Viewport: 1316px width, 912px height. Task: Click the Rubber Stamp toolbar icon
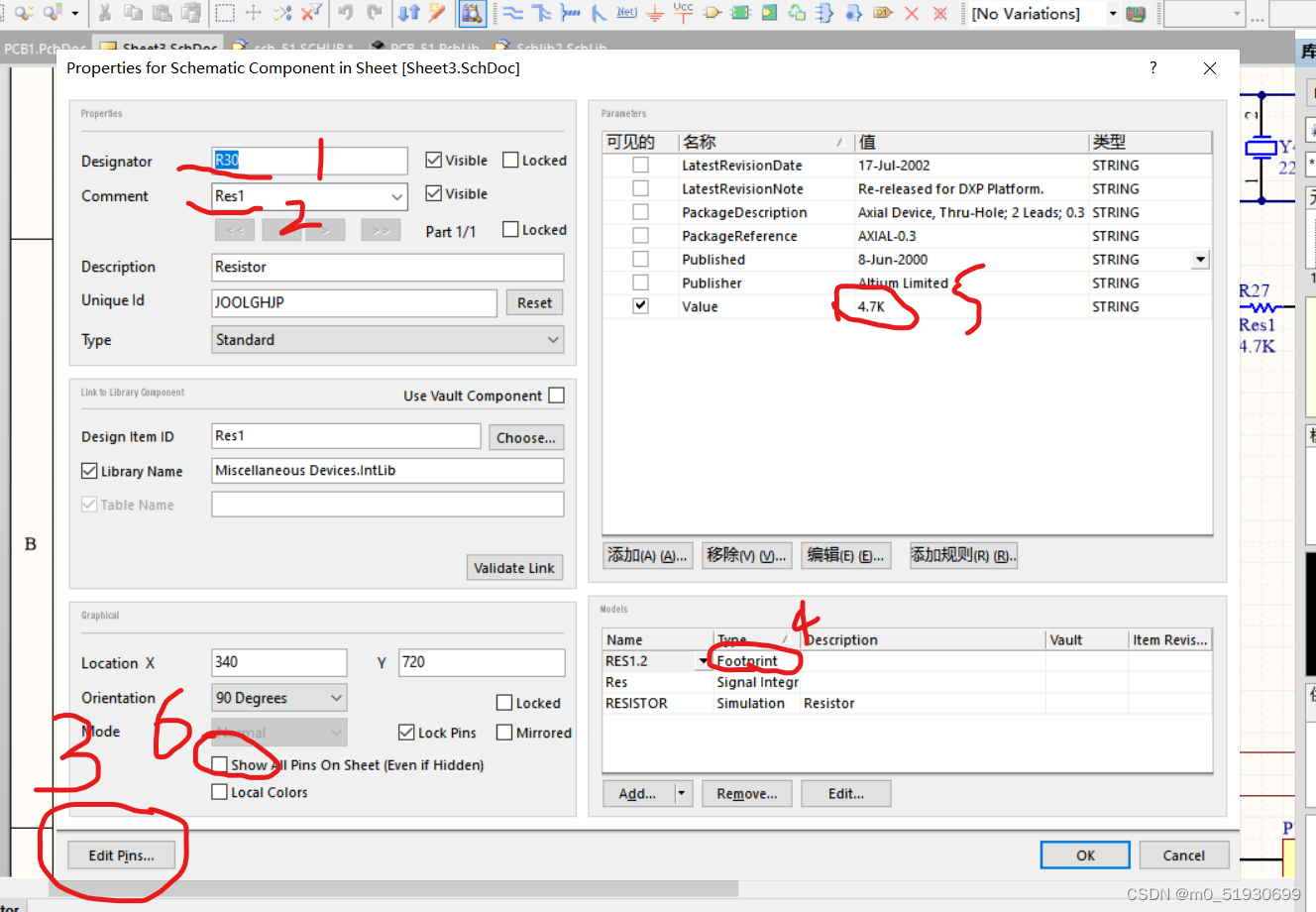(190, 13)
